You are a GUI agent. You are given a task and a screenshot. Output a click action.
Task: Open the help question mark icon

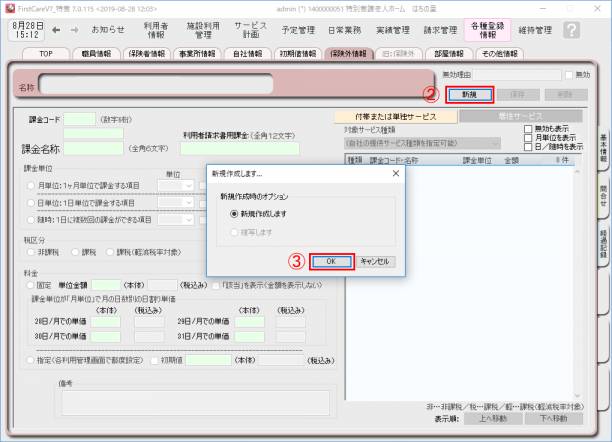(572, 30)
